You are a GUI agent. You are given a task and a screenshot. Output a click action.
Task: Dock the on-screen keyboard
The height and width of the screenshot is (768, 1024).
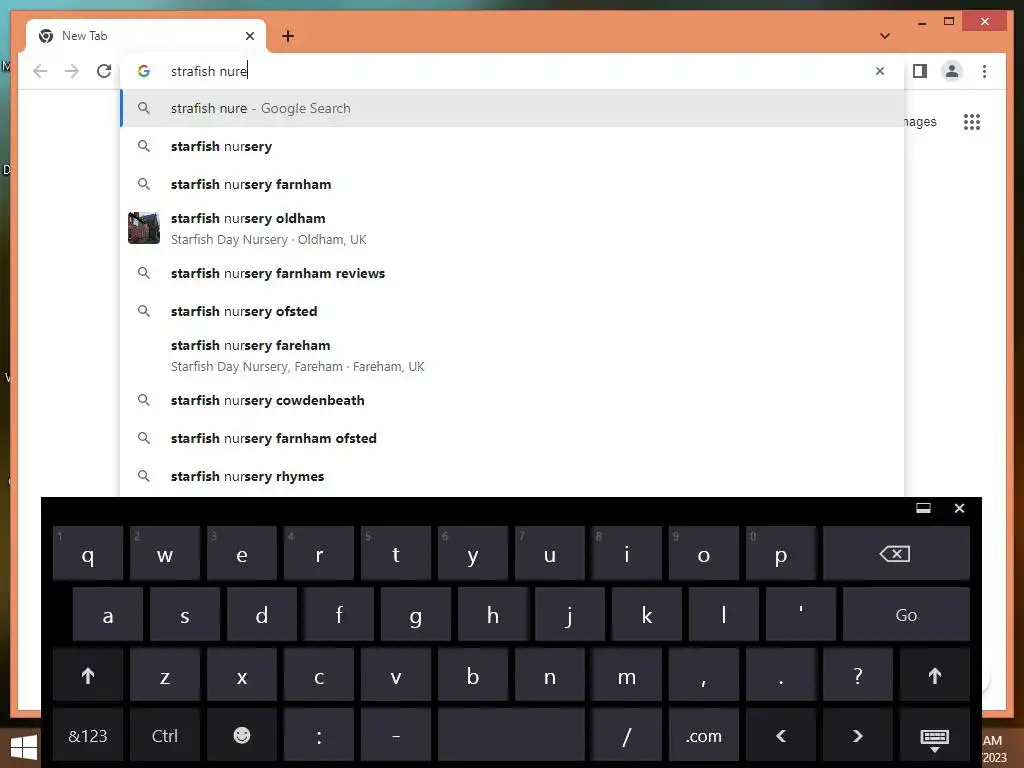(923, 508)
